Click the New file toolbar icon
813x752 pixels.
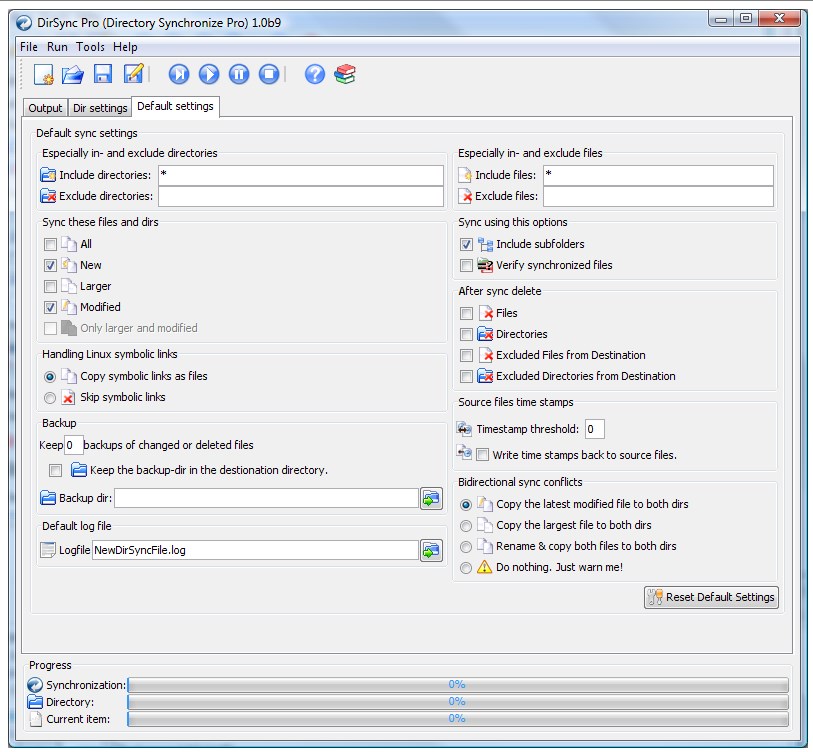tap(44, 74)
